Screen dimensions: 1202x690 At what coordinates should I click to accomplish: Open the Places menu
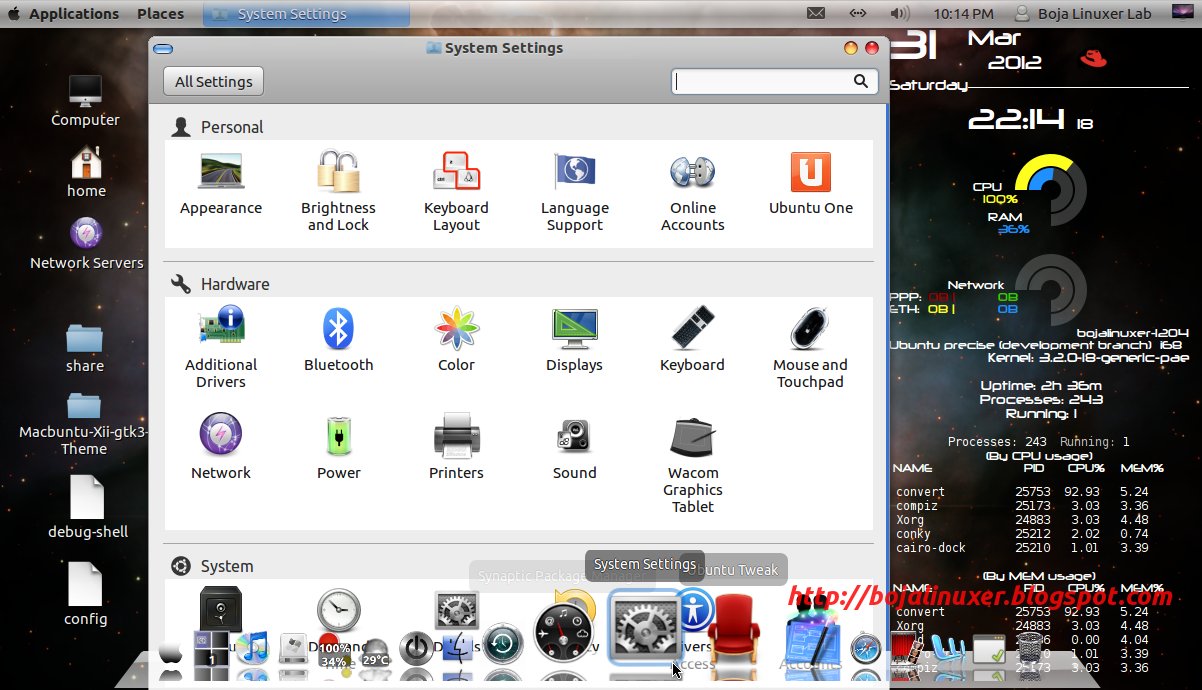pyautogui.click(x=160, y=13)
